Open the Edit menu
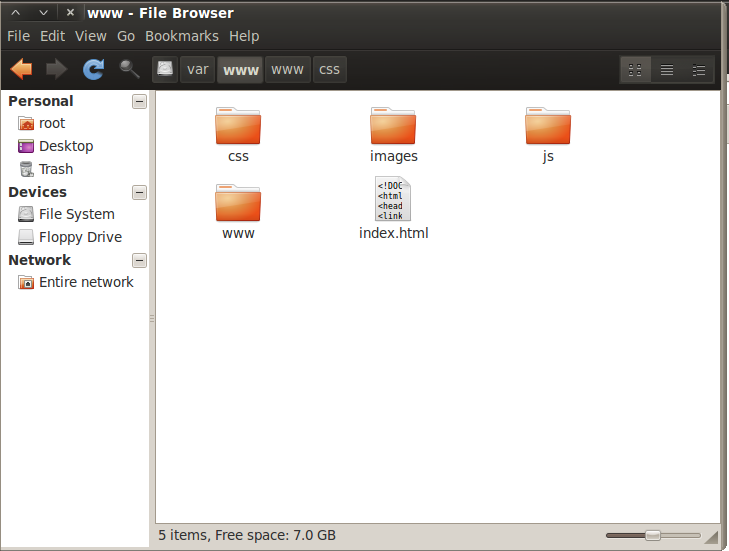The width and height of the screenshot is (729, 551). click(x=53, y=36)
